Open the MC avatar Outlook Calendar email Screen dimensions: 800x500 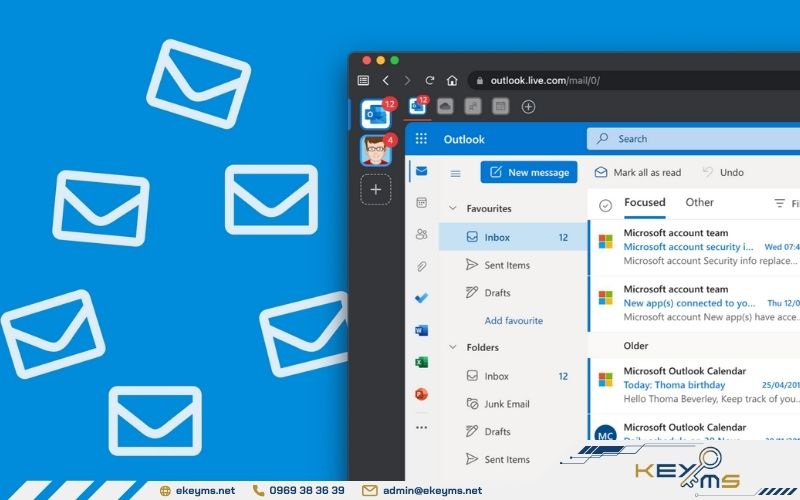694,428
